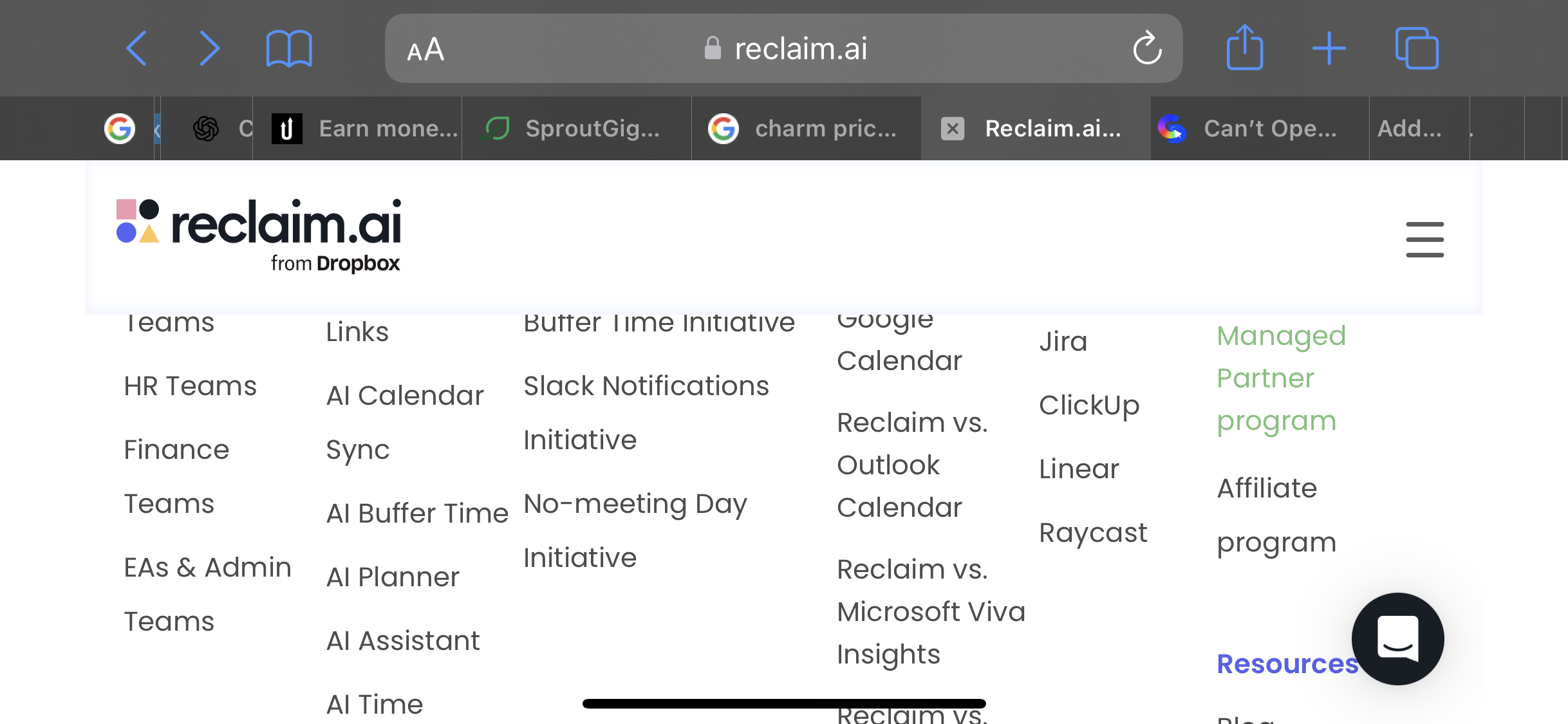Open the hamburger navigation menu
This screenshot has width=1568, height=724.
(1424, 239)
